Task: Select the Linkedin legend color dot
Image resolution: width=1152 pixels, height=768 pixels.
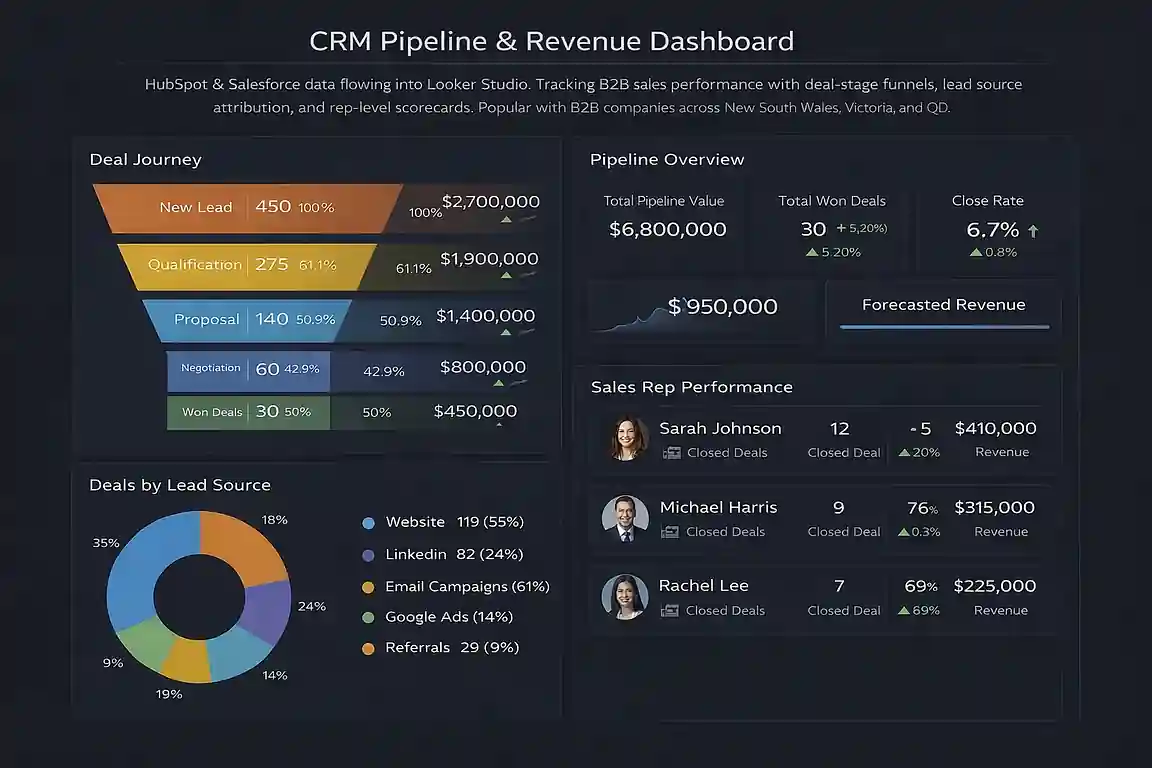Action: pyautogui.click(x=370, y=554)
